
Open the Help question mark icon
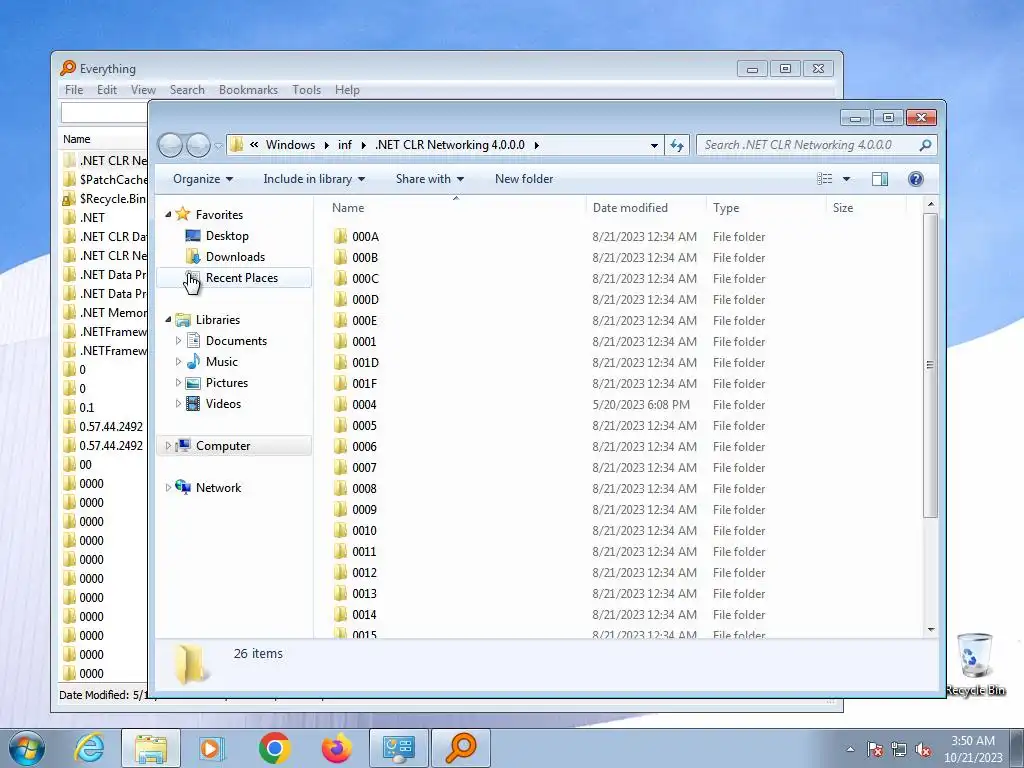(x=916, y=179)
